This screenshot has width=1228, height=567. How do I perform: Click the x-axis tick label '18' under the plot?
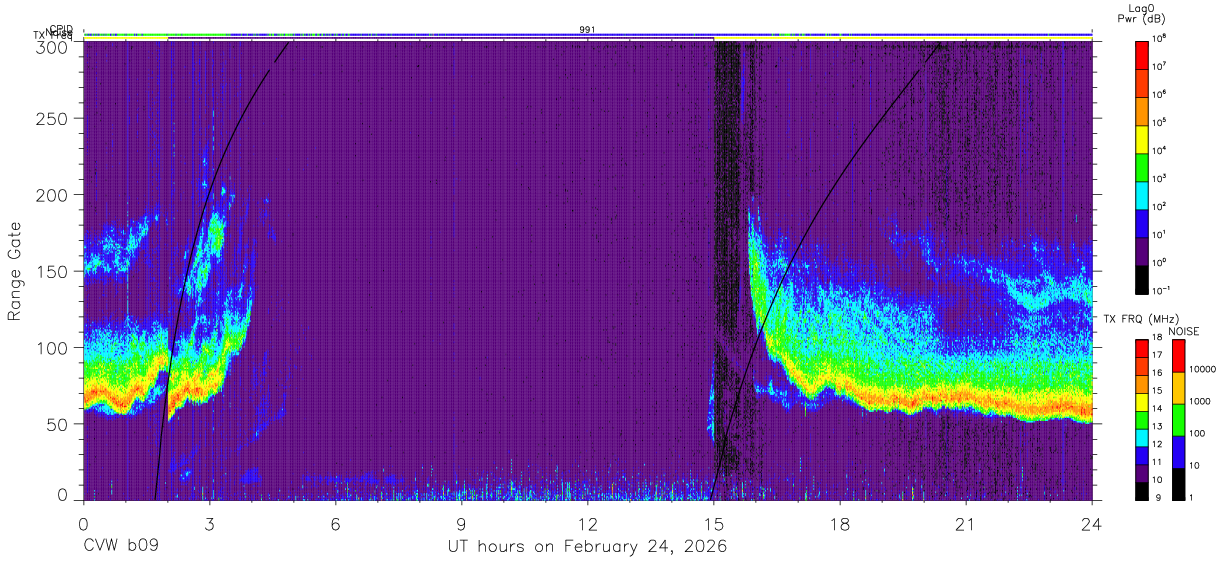839,524
